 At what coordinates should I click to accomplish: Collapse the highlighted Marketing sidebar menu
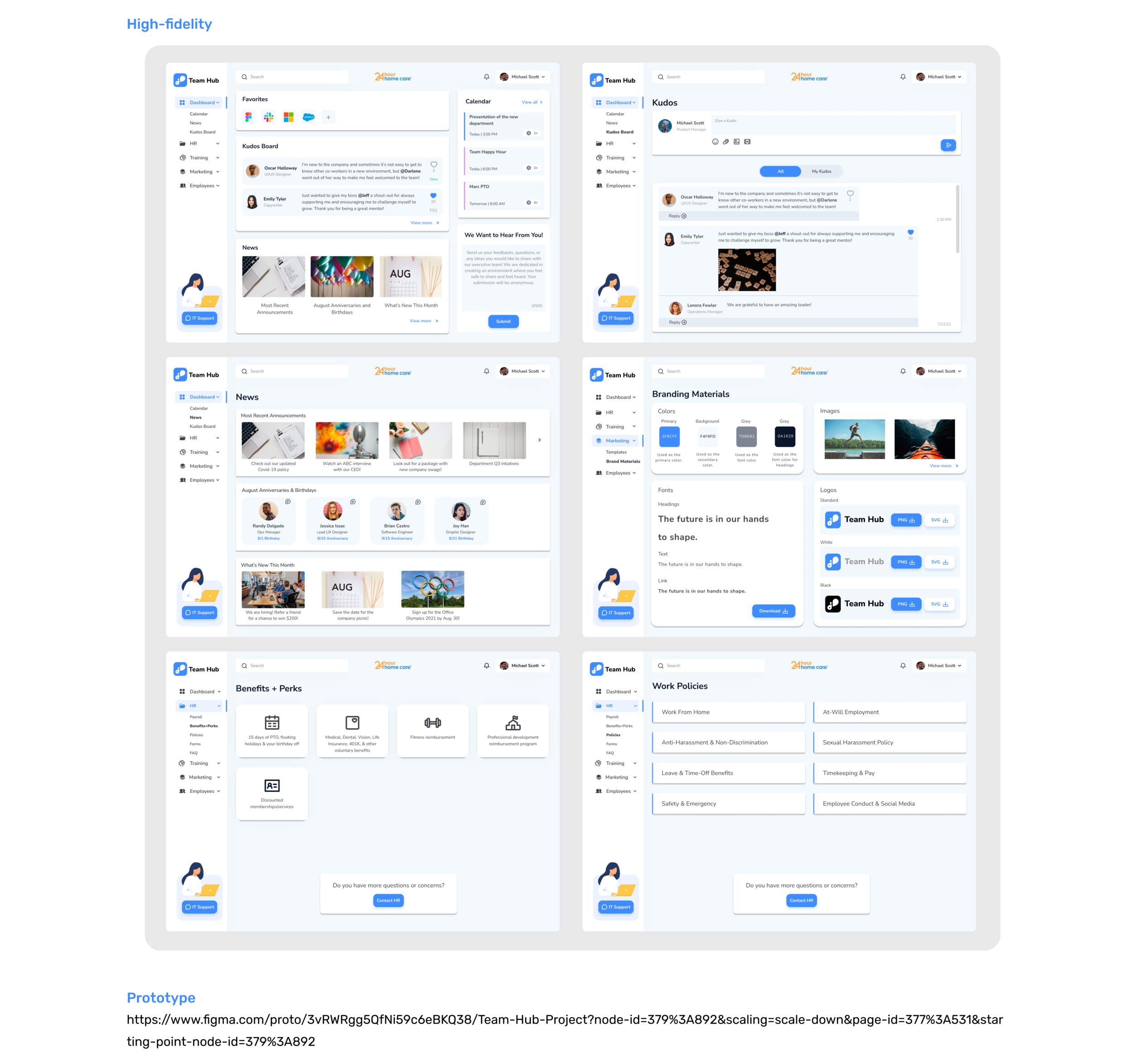click(634, 441)
